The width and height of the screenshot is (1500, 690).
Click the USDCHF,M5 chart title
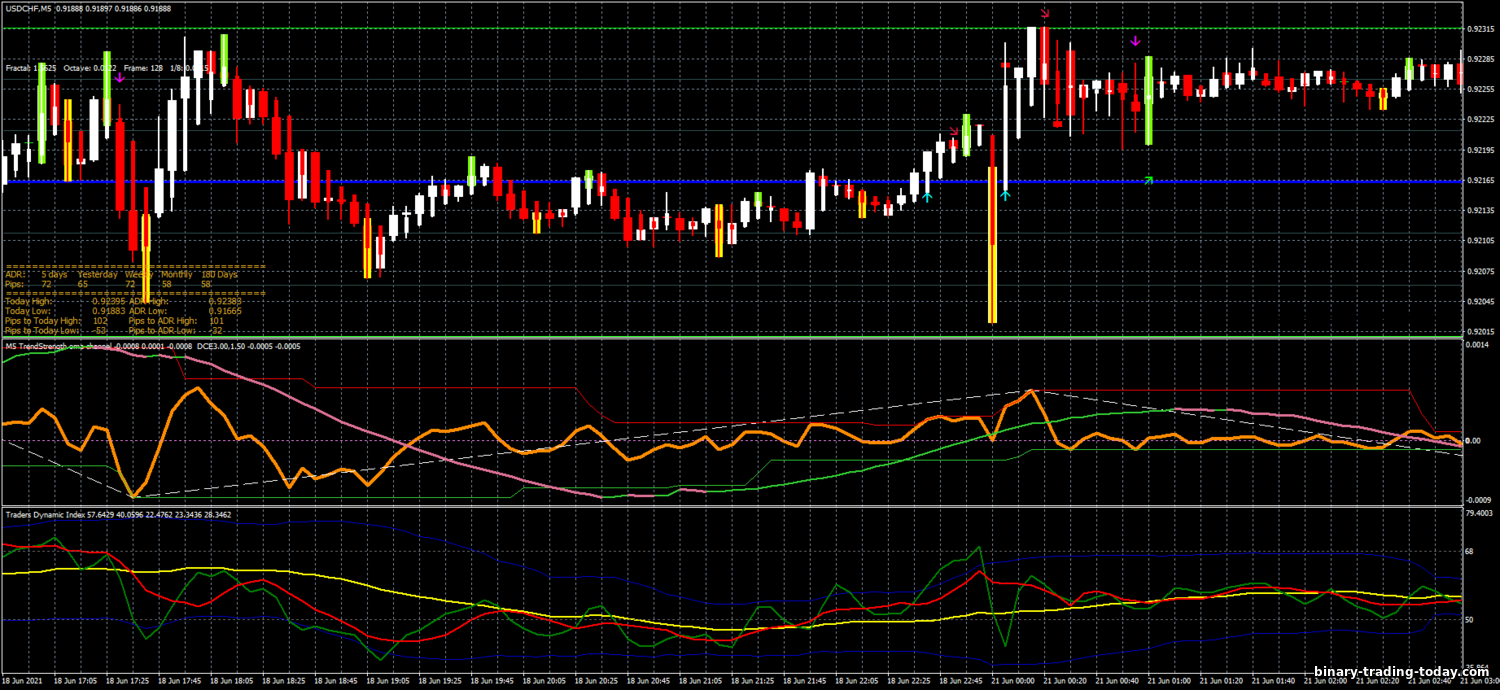(x=29, y=9)
